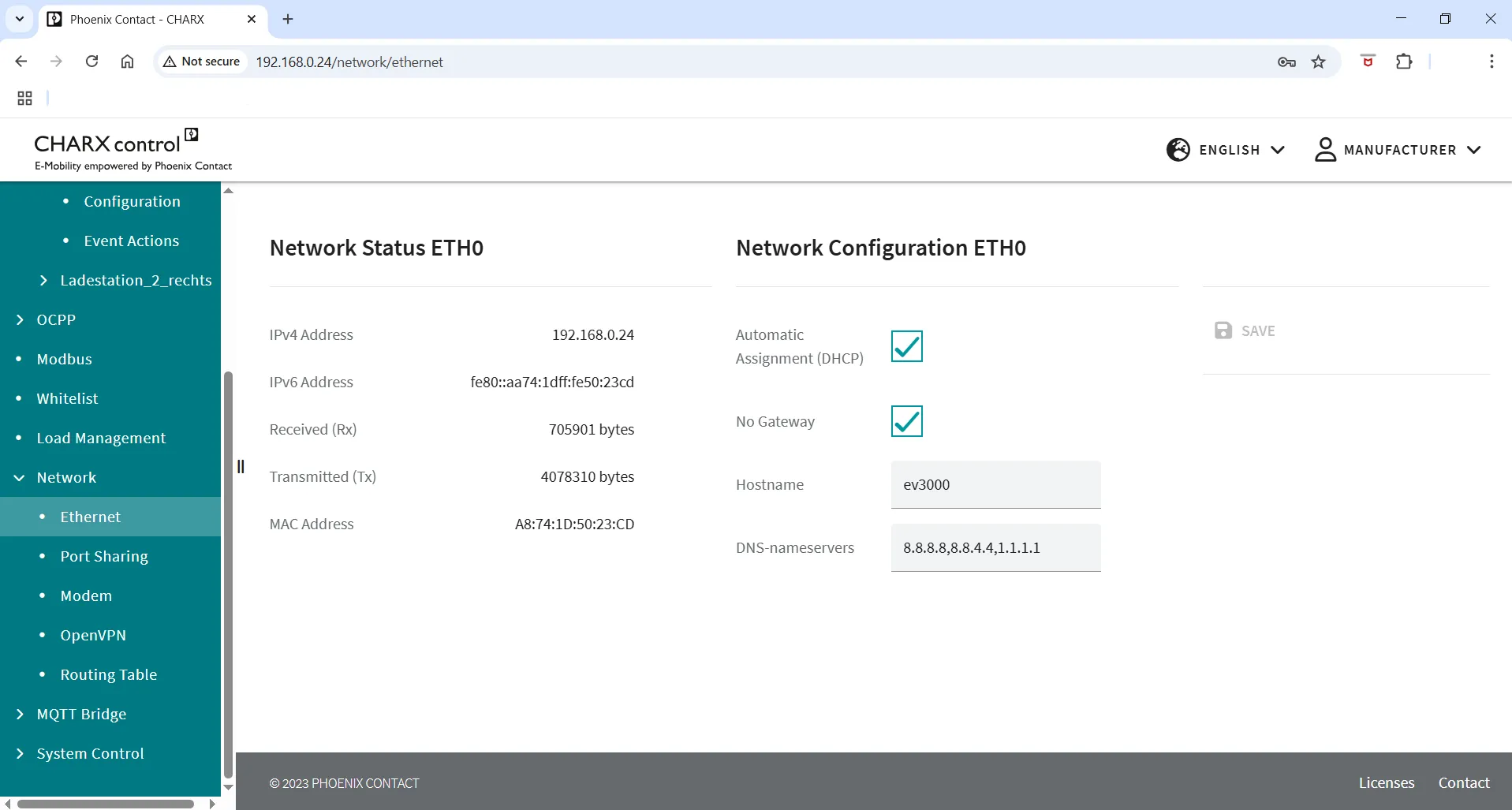Go to the browser home page
This screenshot has height=810, width=1512.
[127, 62]
